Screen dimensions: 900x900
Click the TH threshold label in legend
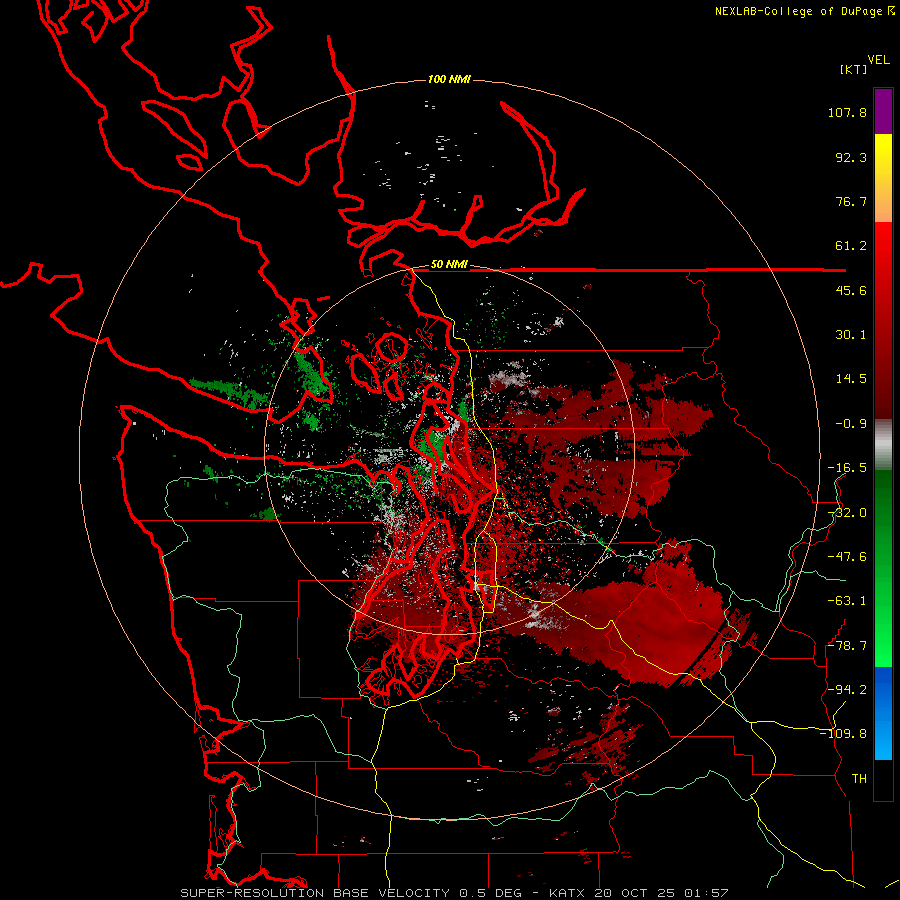click(859, 779)
